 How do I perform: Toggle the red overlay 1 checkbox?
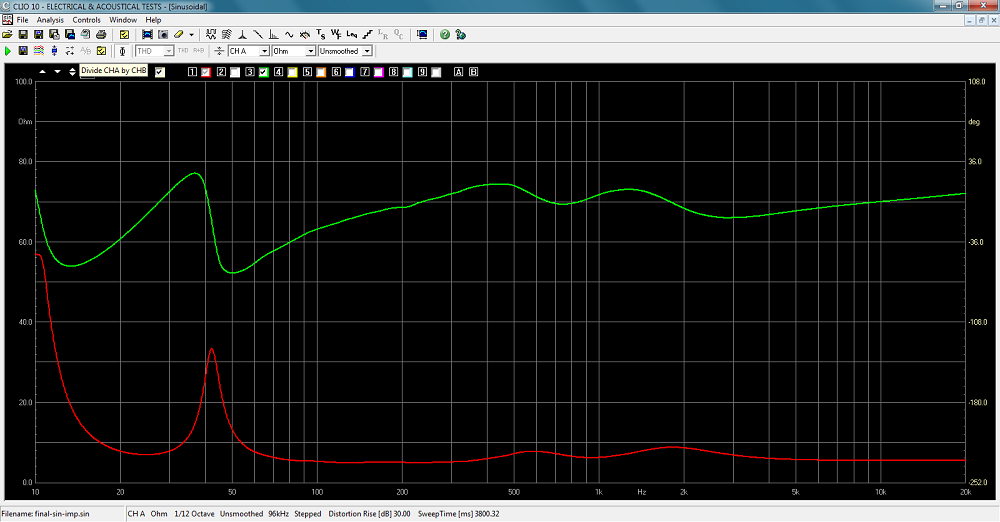(206, 72)
